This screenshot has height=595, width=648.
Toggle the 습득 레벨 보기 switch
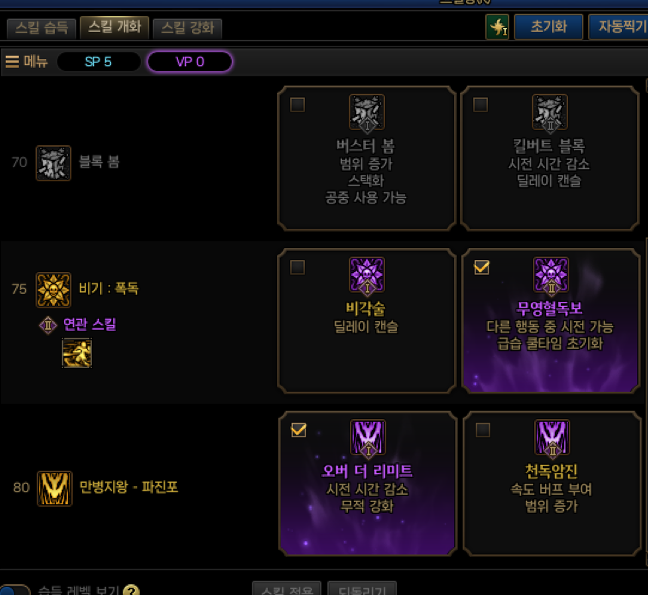click(x=15, y=590)
